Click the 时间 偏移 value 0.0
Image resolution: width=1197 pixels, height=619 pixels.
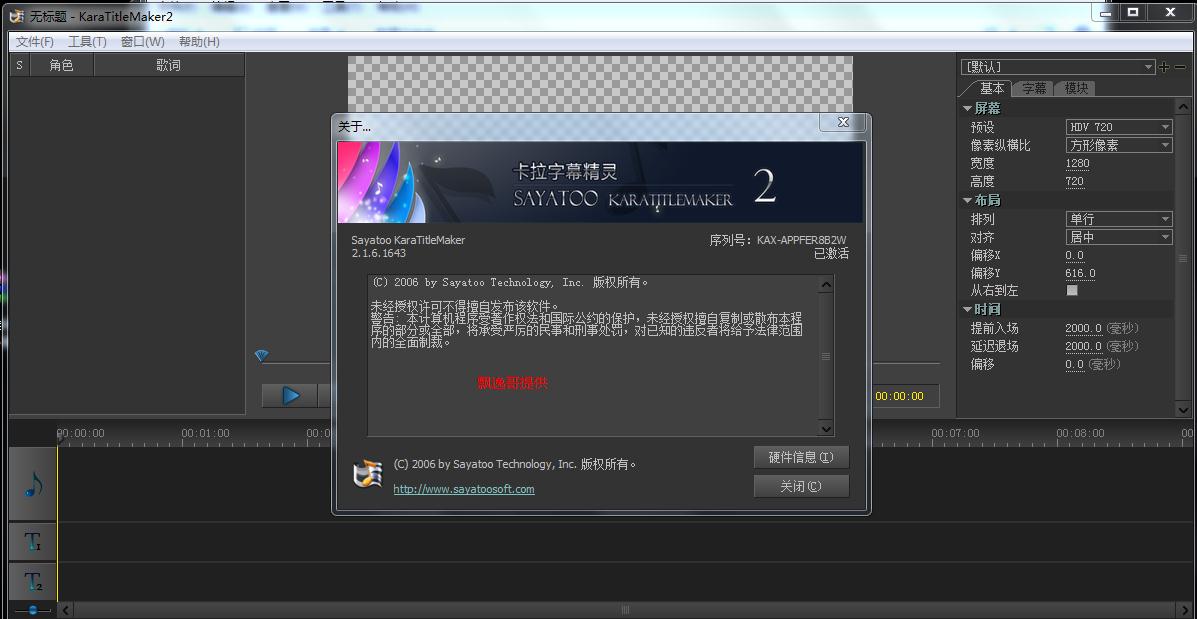click(1074, 365)
